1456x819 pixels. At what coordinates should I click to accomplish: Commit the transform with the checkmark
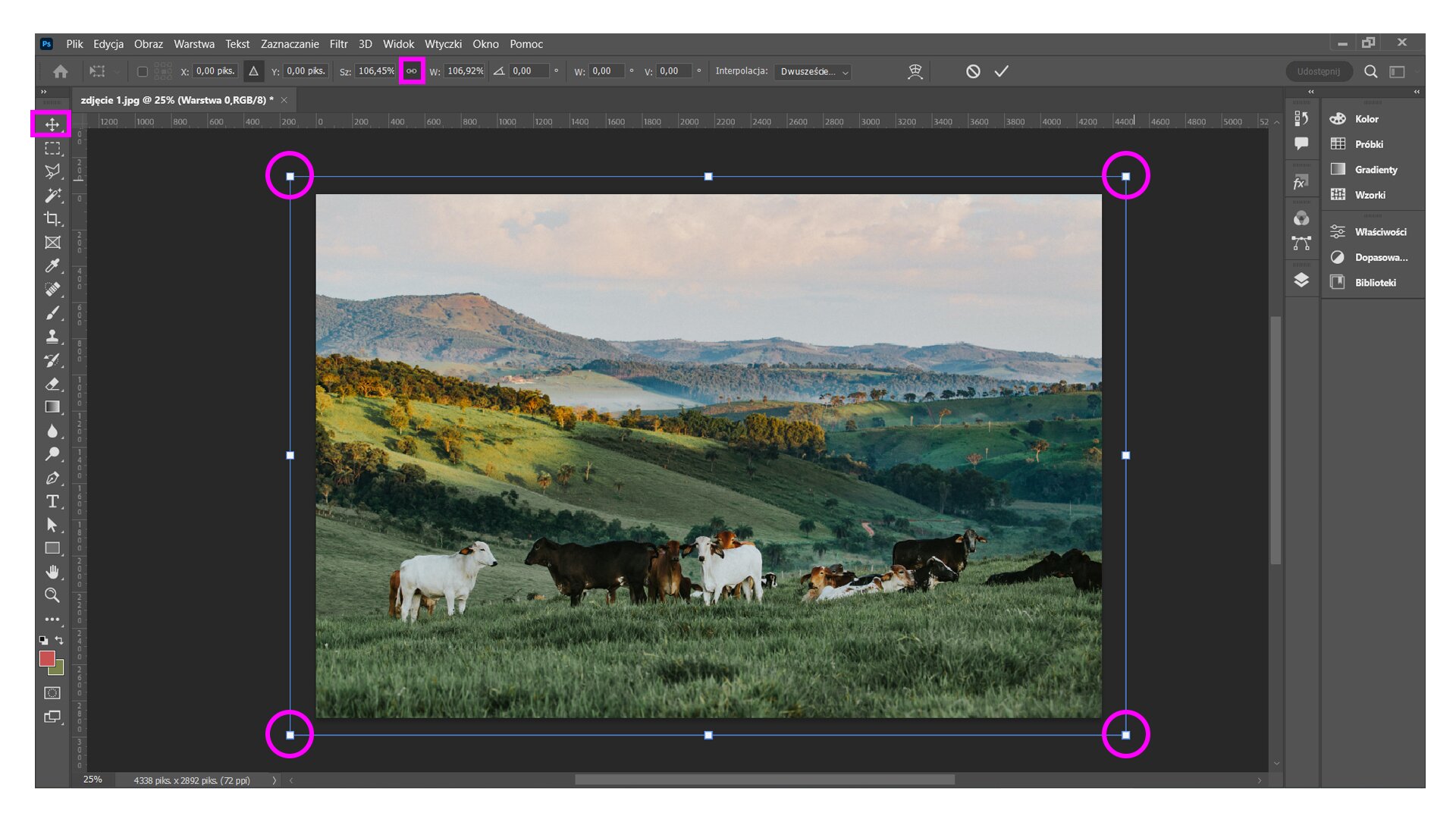click(1001, 71)
